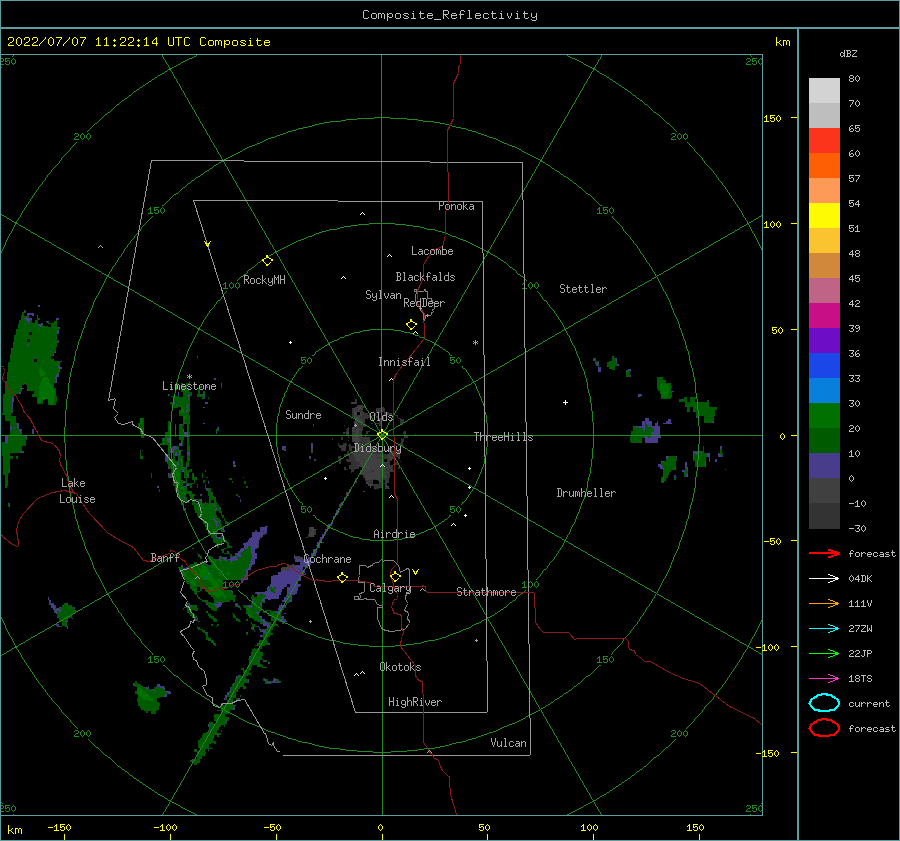Screen dimensions: 900x841
Task: Click the HighRiver label
Action: click(415, 702)
